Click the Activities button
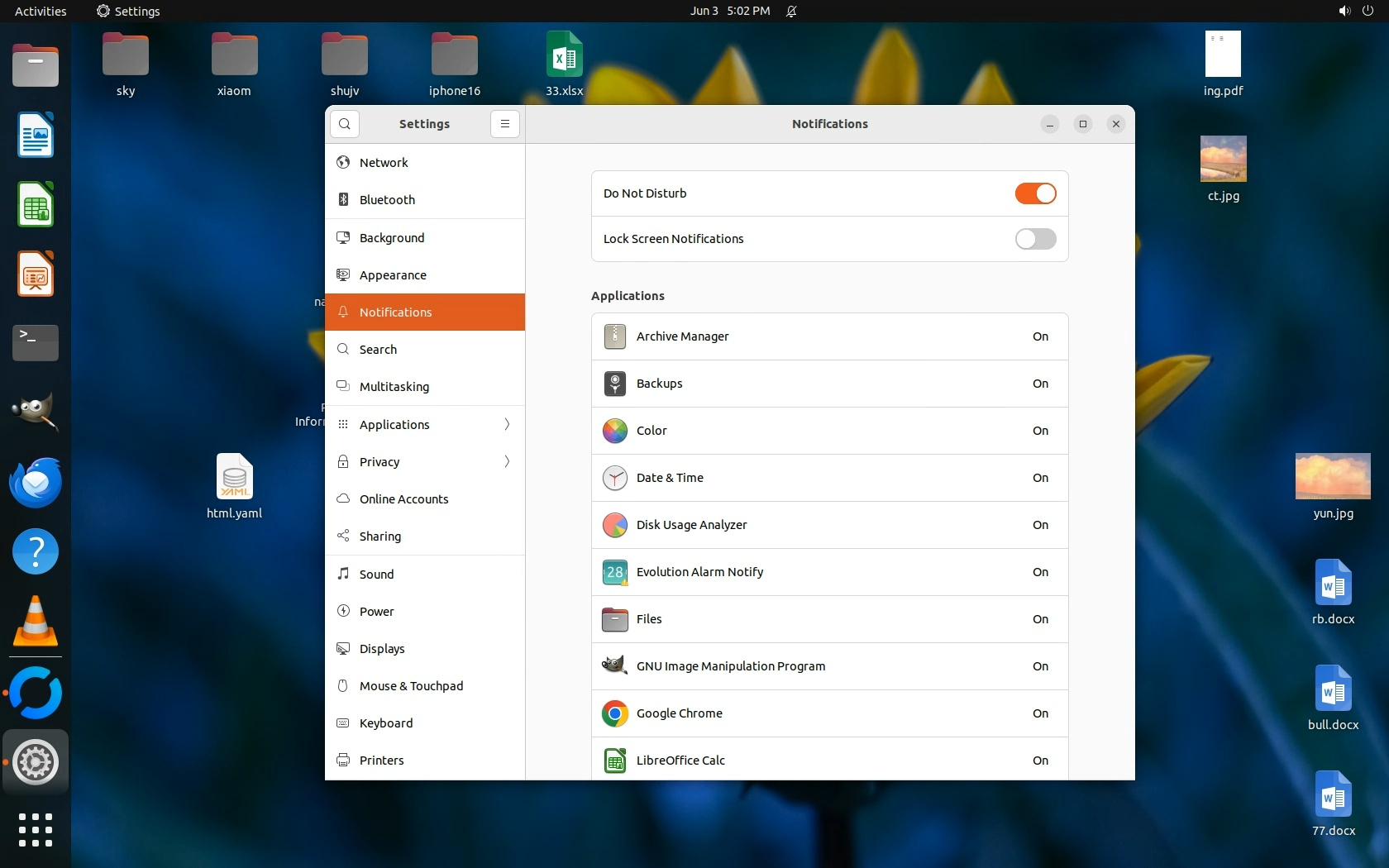1389x868 pixels. tap(41, 11)
